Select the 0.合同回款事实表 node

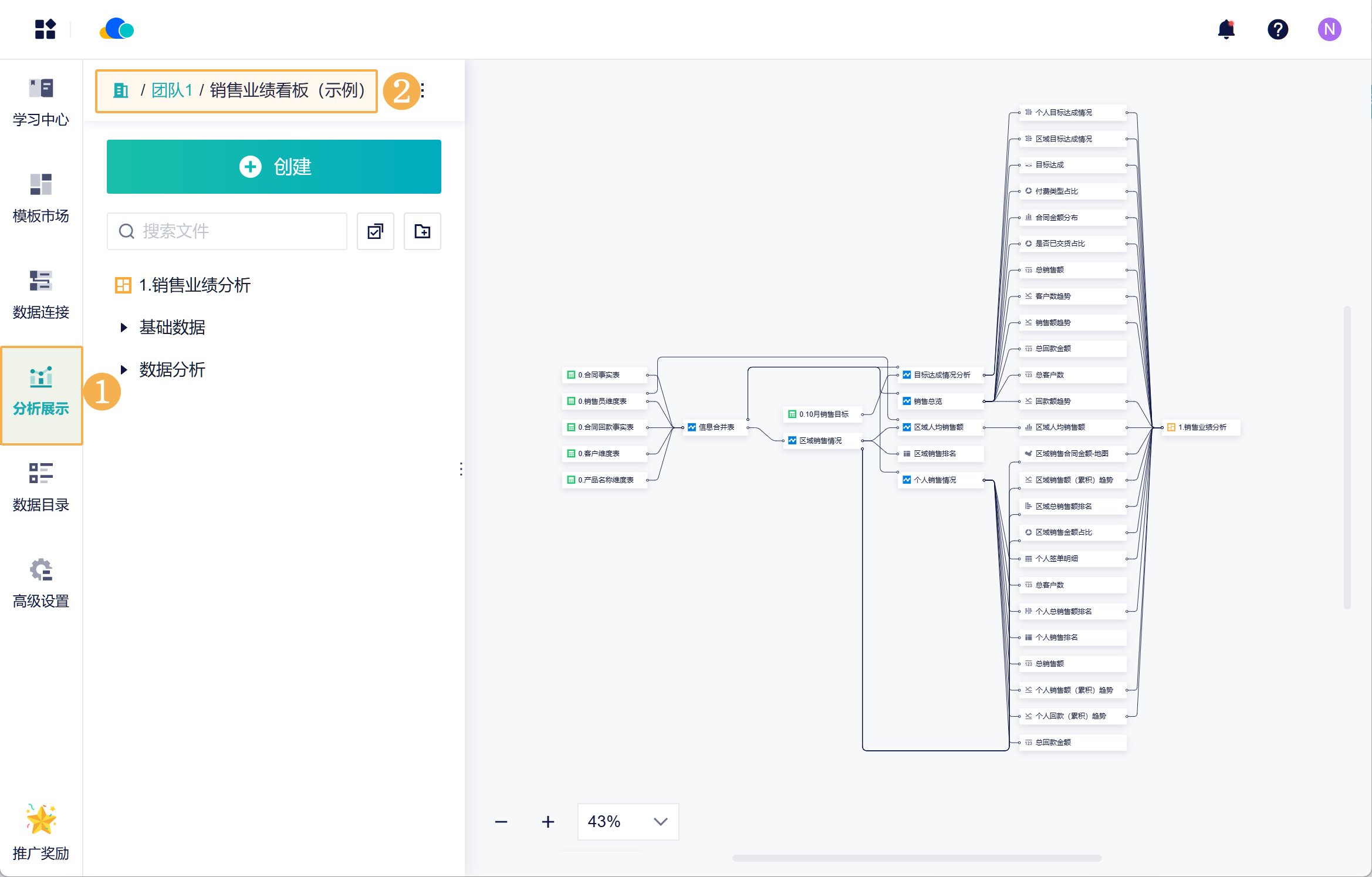point(604,427)
